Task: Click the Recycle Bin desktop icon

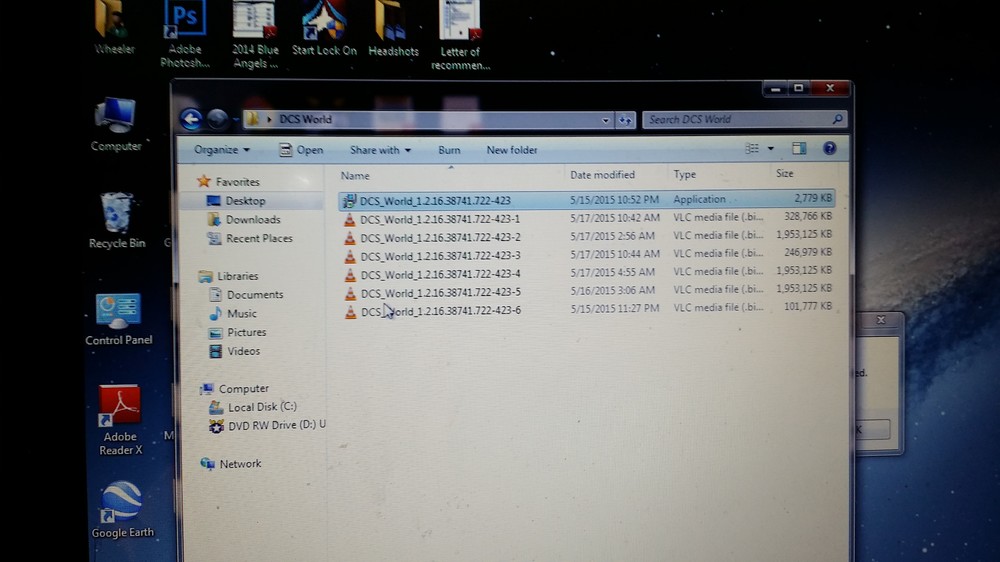Action: point(117,220)
